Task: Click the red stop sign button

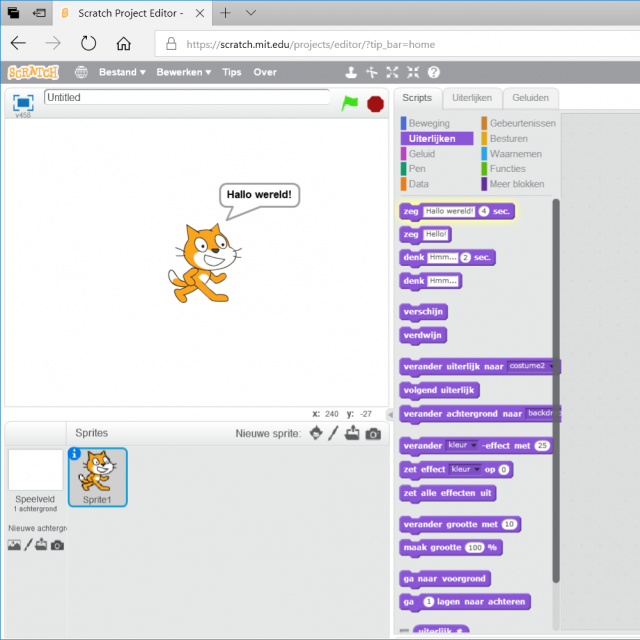Action: tap(375, 104)
